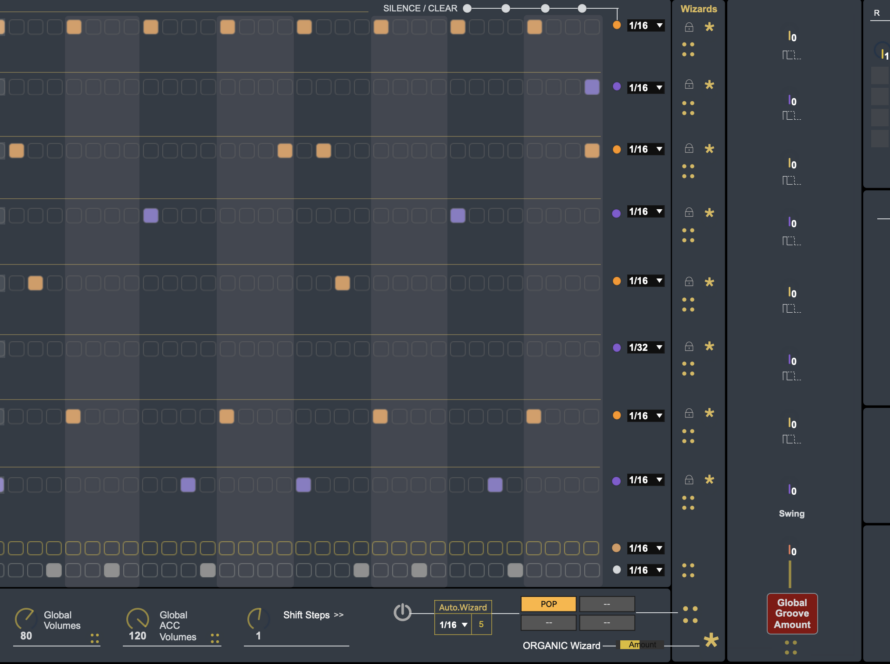Click the ORGANIC Wizard Amount slider
The height and width of the screenshot is (664, 890).
click(x=641, y=645)
